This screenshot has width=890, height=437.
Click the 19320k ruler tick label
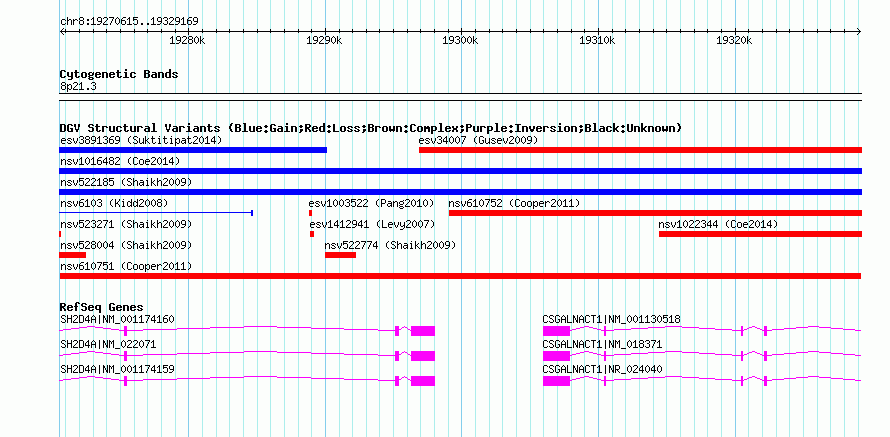734,41
